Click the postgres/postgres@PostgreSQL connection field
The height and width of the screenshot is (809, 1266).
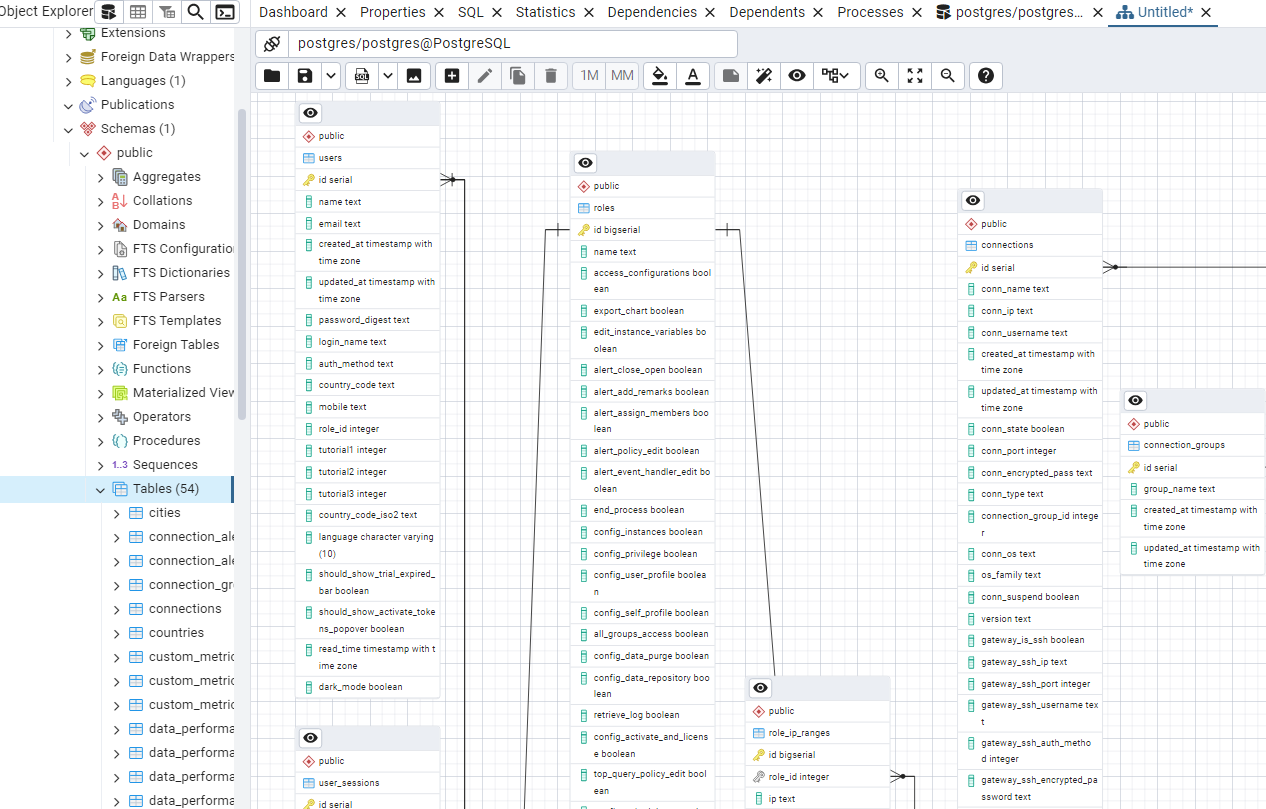[x=513, y=44]
